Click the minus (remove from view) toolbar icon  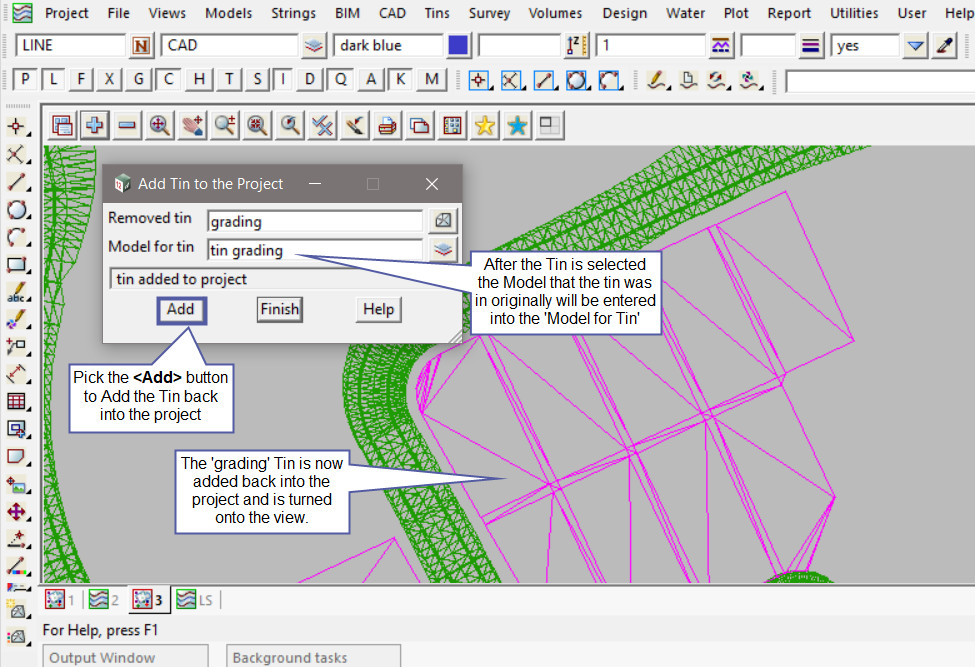tap(127, 125)
